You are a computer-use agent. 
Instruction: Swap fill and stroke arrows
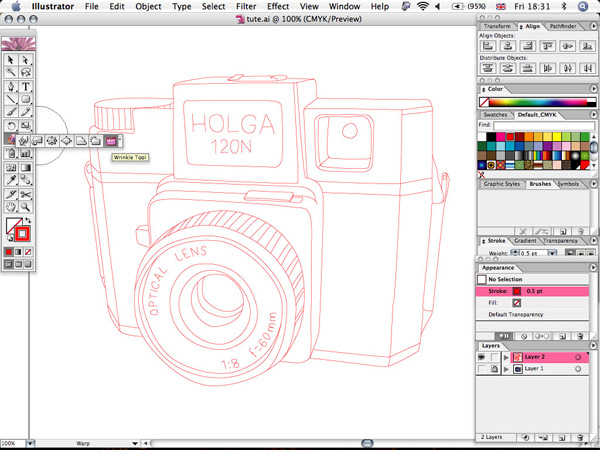tap(28, 220)
